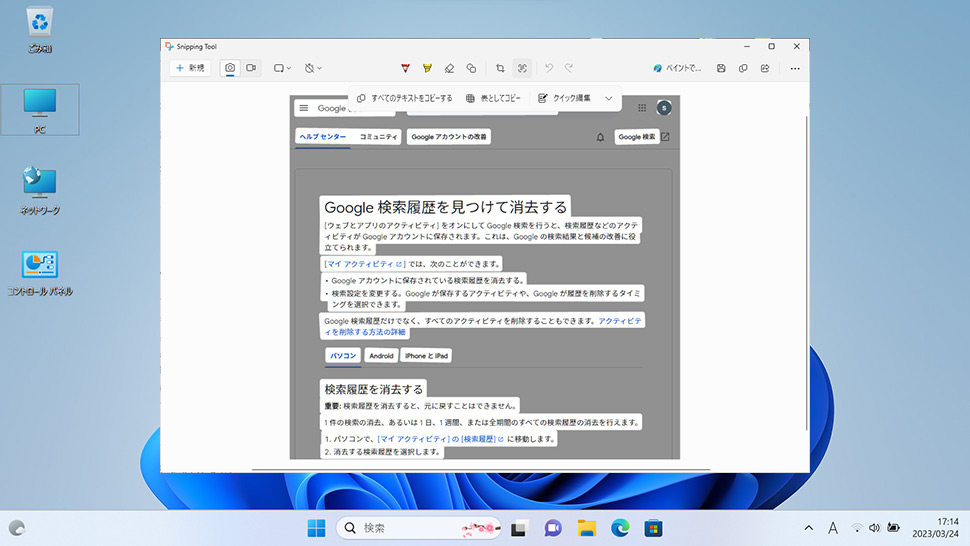
Task: Open the Recycle Bin desktop icon
Action: pos(40,29)
